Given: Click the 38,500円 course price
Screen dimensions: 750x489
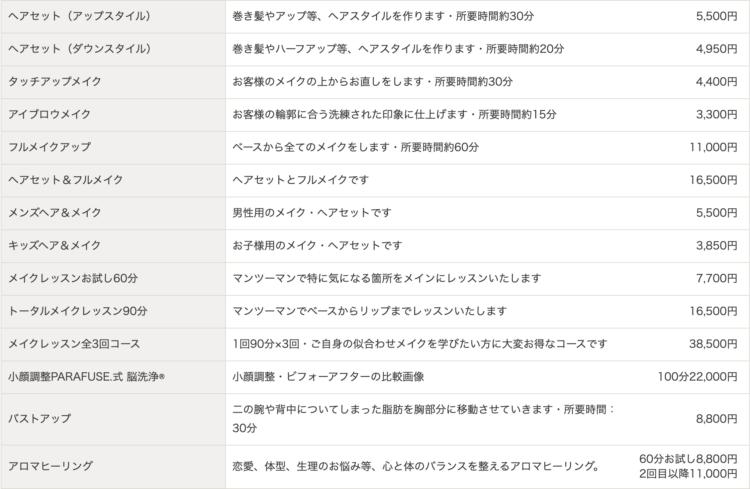Looking at the screenshot, I should point(713,344).
